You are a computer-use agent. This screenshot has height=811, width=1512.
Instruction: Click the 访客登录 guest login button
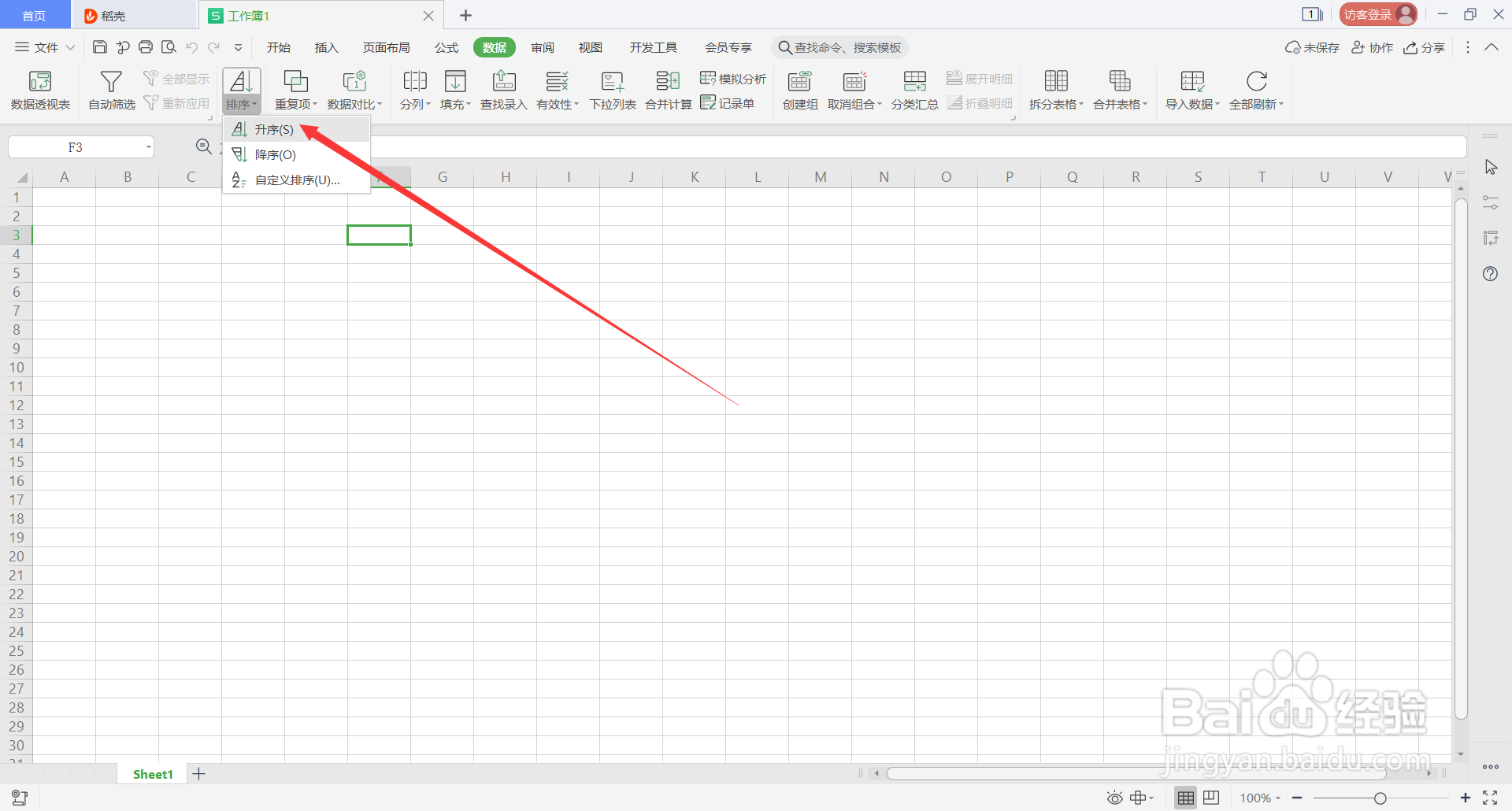pyautogui.click(x=1378, y=14)
